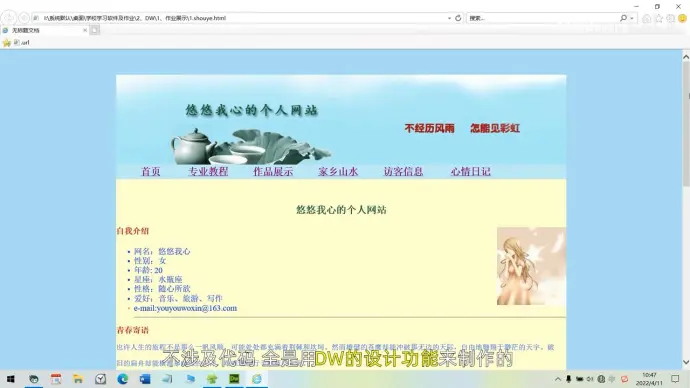Viewport: 690px width, 388px height.
Task: Click the 星座:水瓶座 list item
Action: (158, 279)
